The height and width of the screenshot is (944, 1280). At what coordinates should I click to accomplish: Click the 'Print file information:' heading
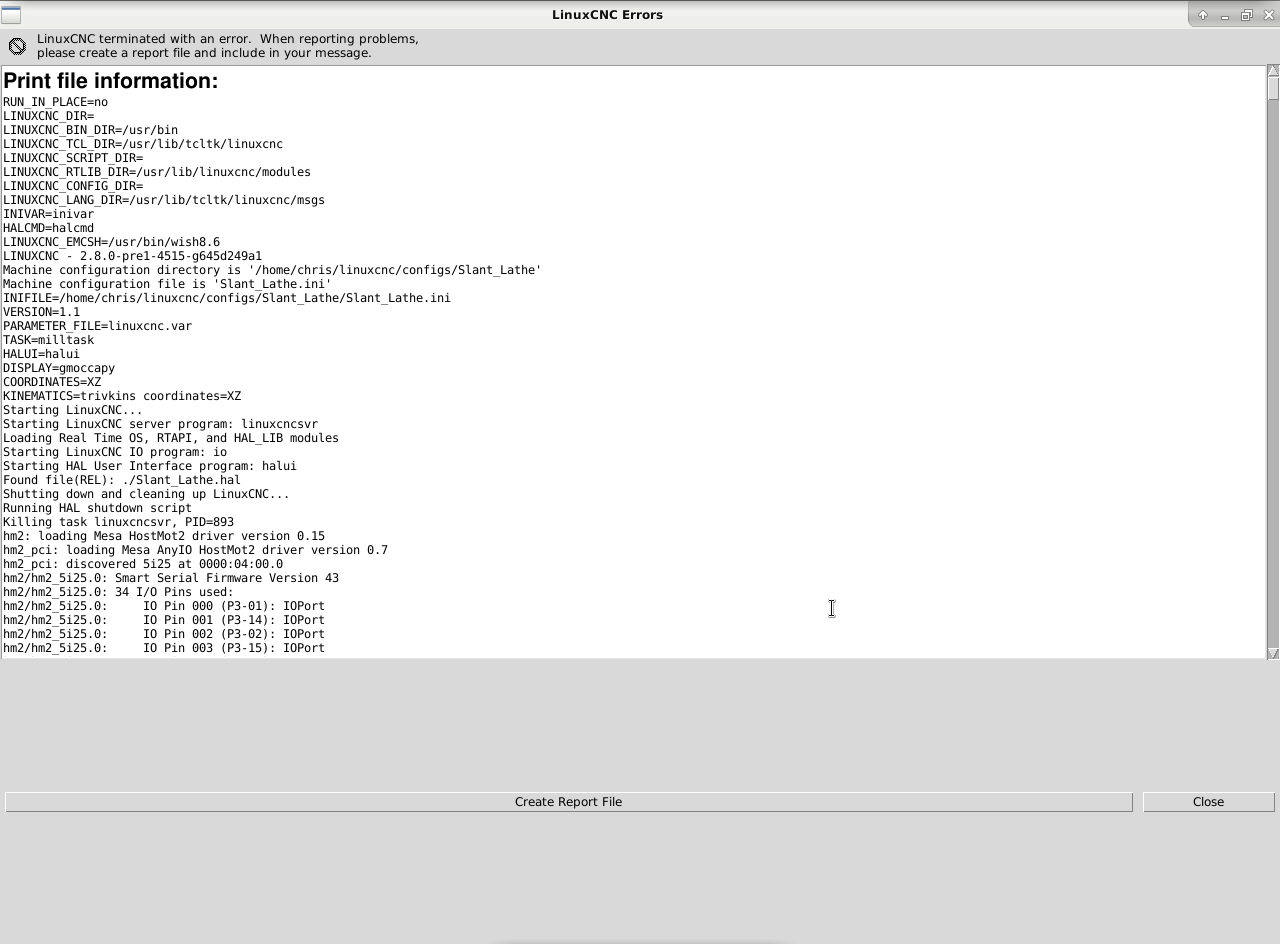(x=111, y=81)
